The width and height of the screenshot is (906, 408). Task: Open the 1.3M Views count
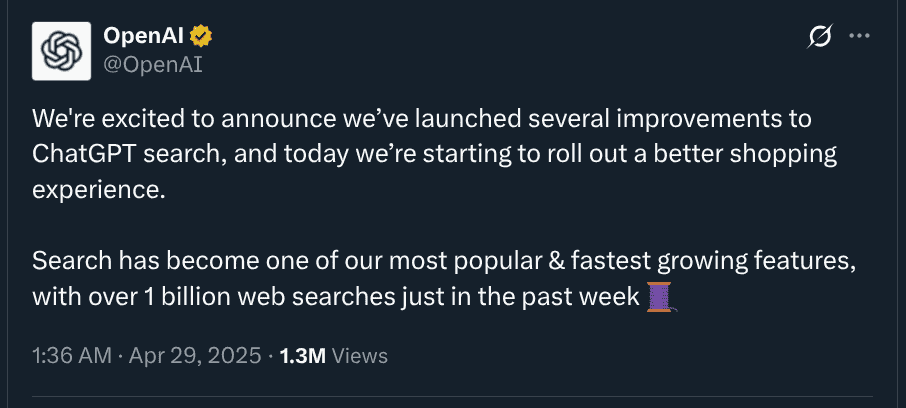pyautogui.click(x=300, y=355)
